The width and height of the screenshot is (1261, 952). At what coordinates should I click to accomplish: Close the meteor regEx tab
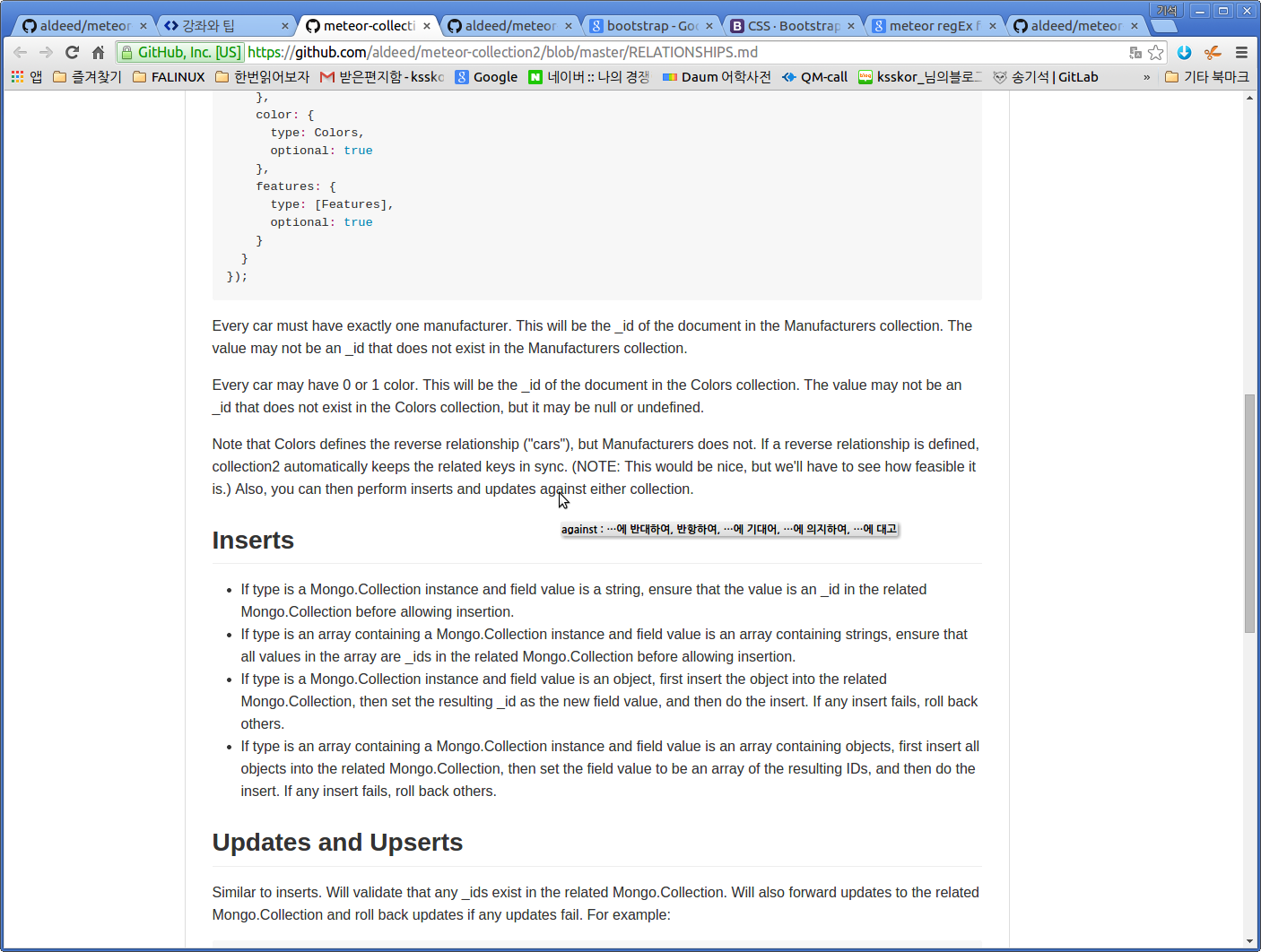(993, 26)
